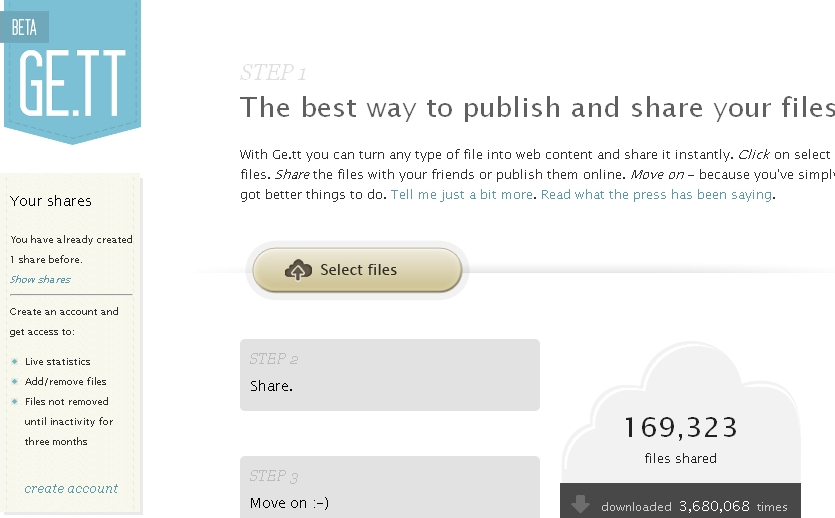835x518 pixels.
Task: Click the bullet beside Live statistics
Action: pos(14,362)
